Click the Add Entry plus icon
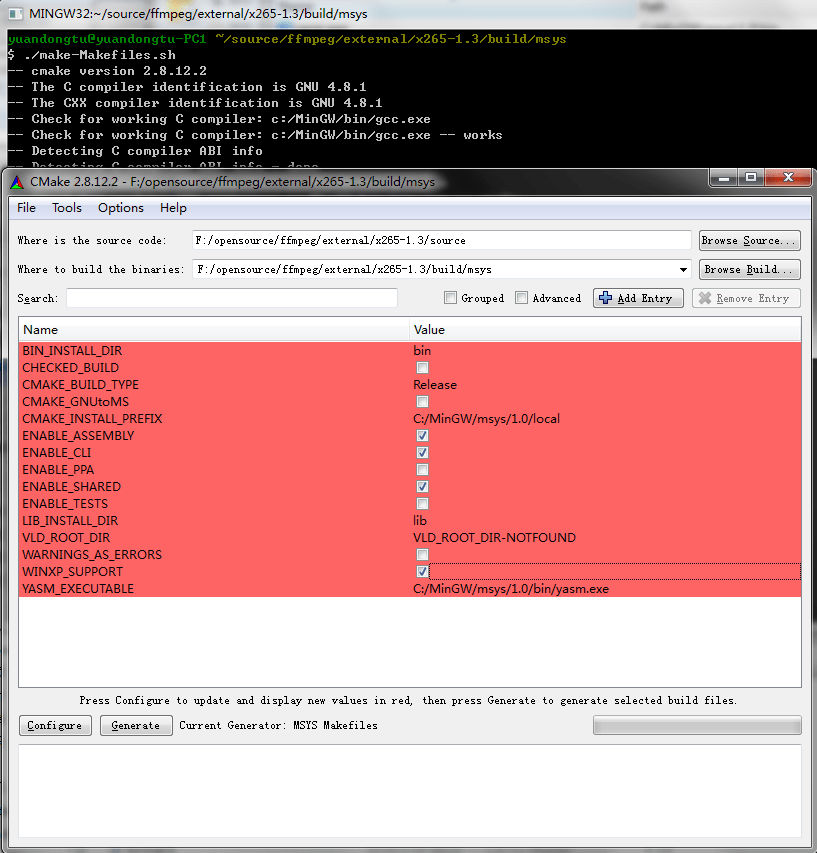The image size is (817, 853). 606,297
